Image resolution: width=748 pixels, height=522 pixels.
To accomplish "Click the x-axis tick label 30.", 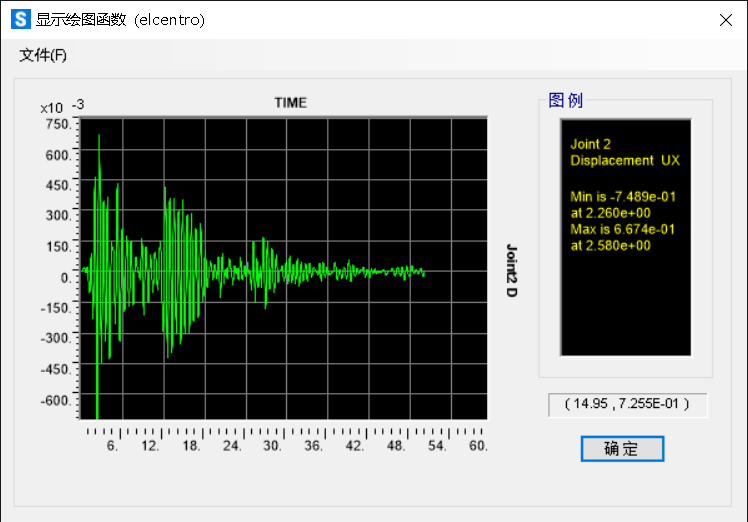I will [x=272, y=446].
